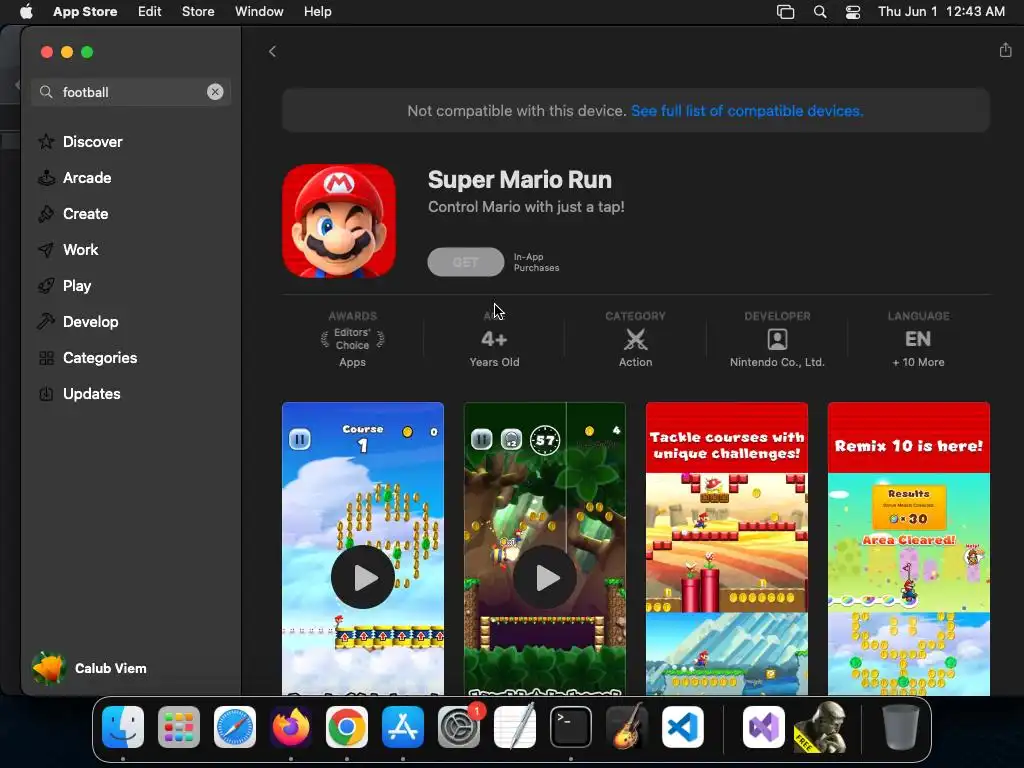Click the Stage Manager icon in the menu bar
This screenshot has height=768, width=1024.
(x=785, y=12)
